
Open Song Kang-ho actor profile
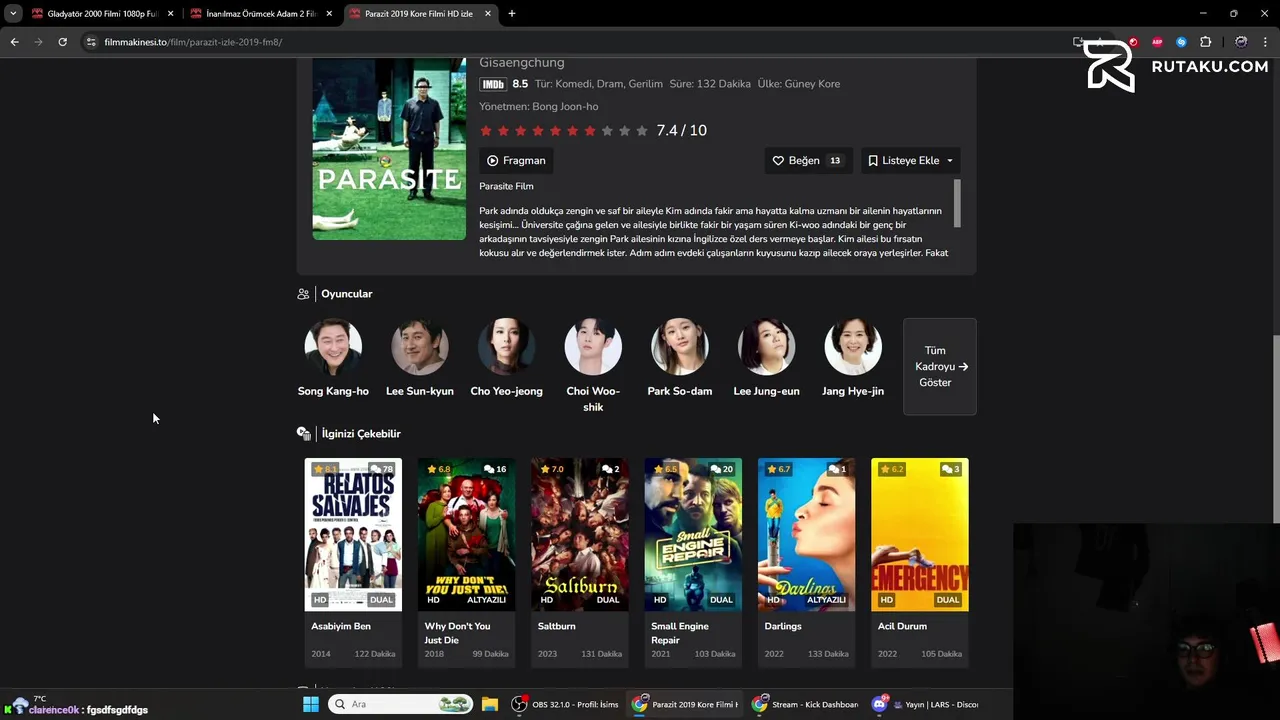click(x=333, y=359)
